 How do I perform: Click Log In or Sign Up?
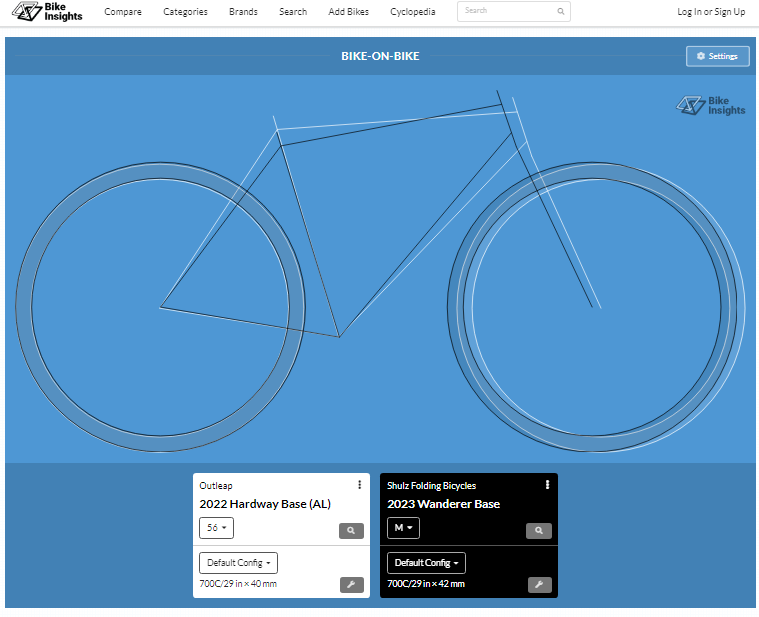(711, 12)
